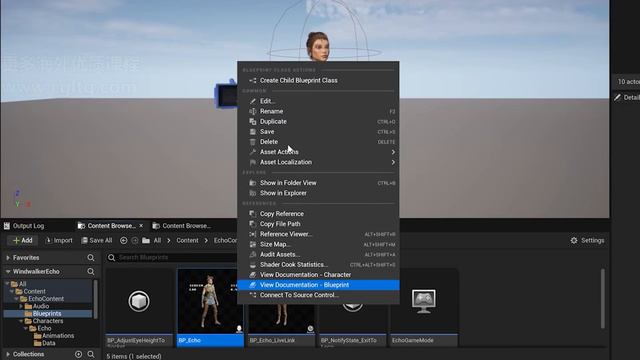Click the Import button
The height and width of the screenshot is (360, 640).
click(59, 240)
